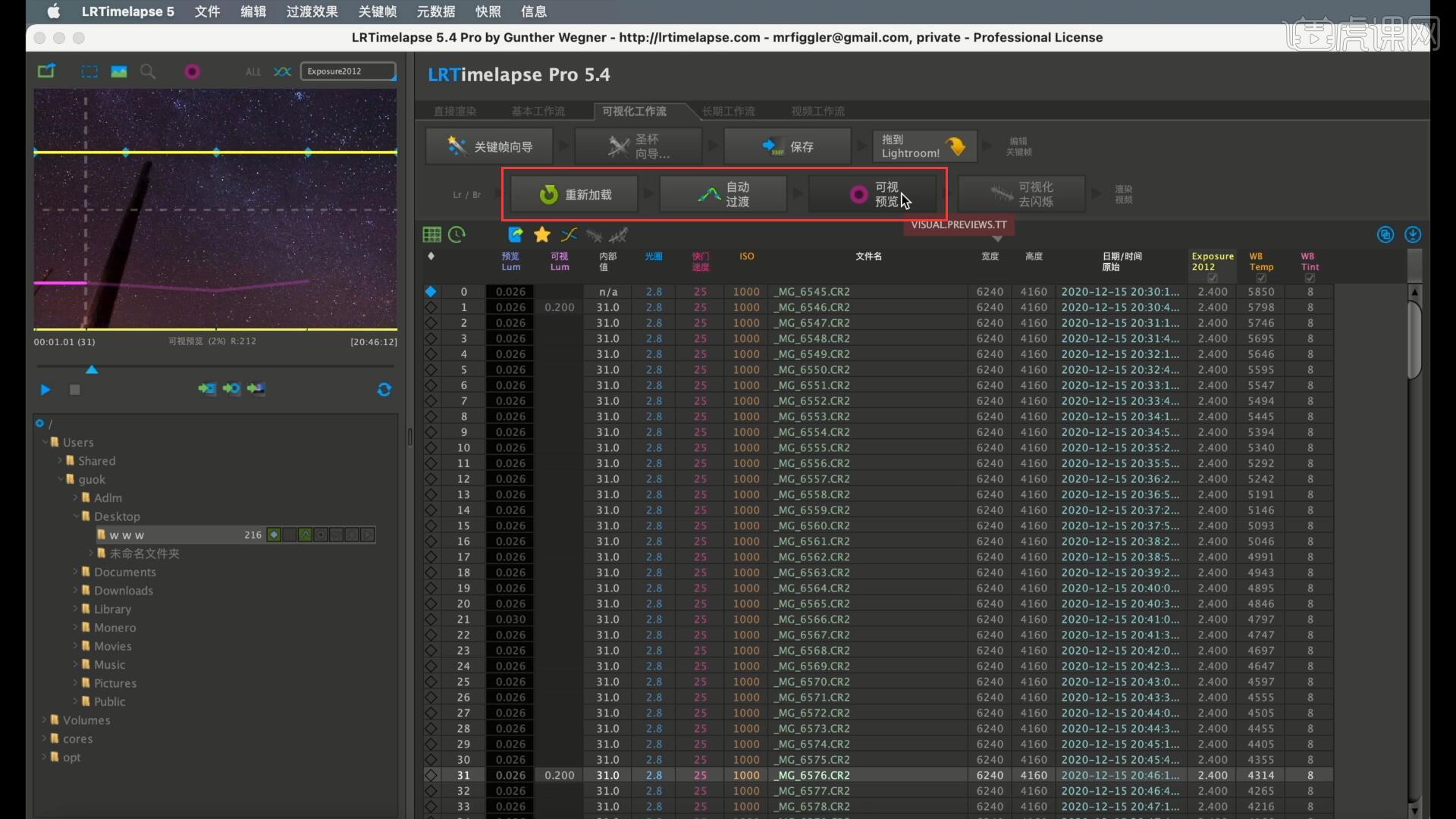The image size is (1456, 819).
Task: Open the Exposure2012 curve dropdown
Action: pos(348,71)
